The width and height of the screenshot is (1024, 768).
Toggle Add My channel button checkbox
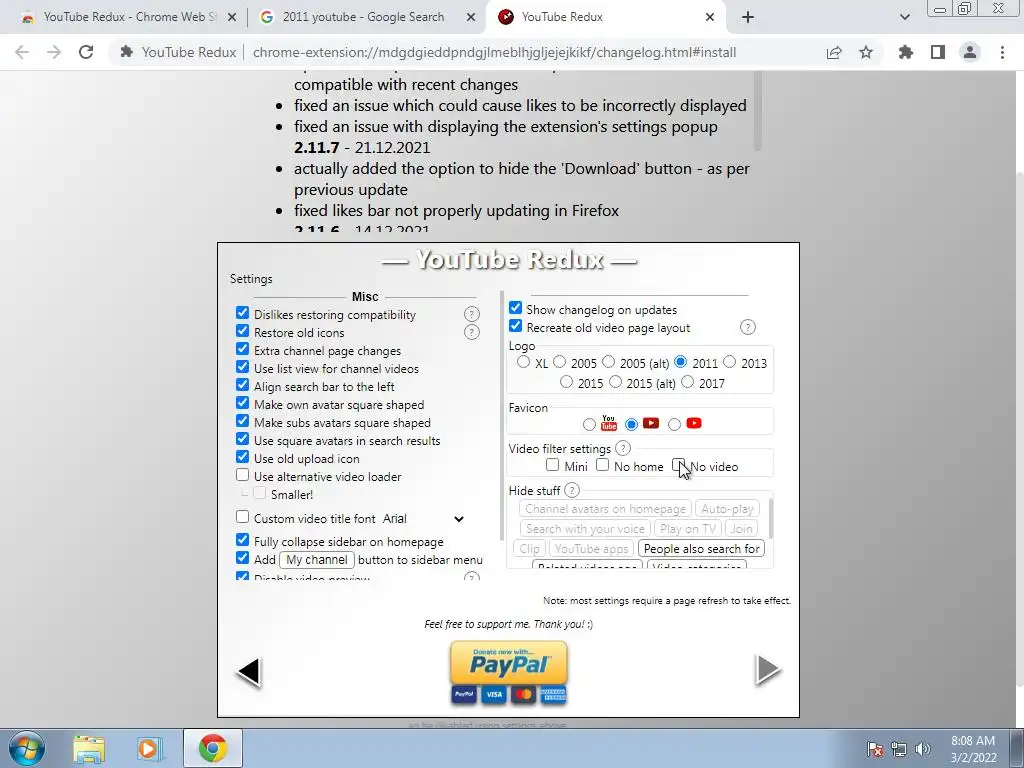[x=242, y=558]
